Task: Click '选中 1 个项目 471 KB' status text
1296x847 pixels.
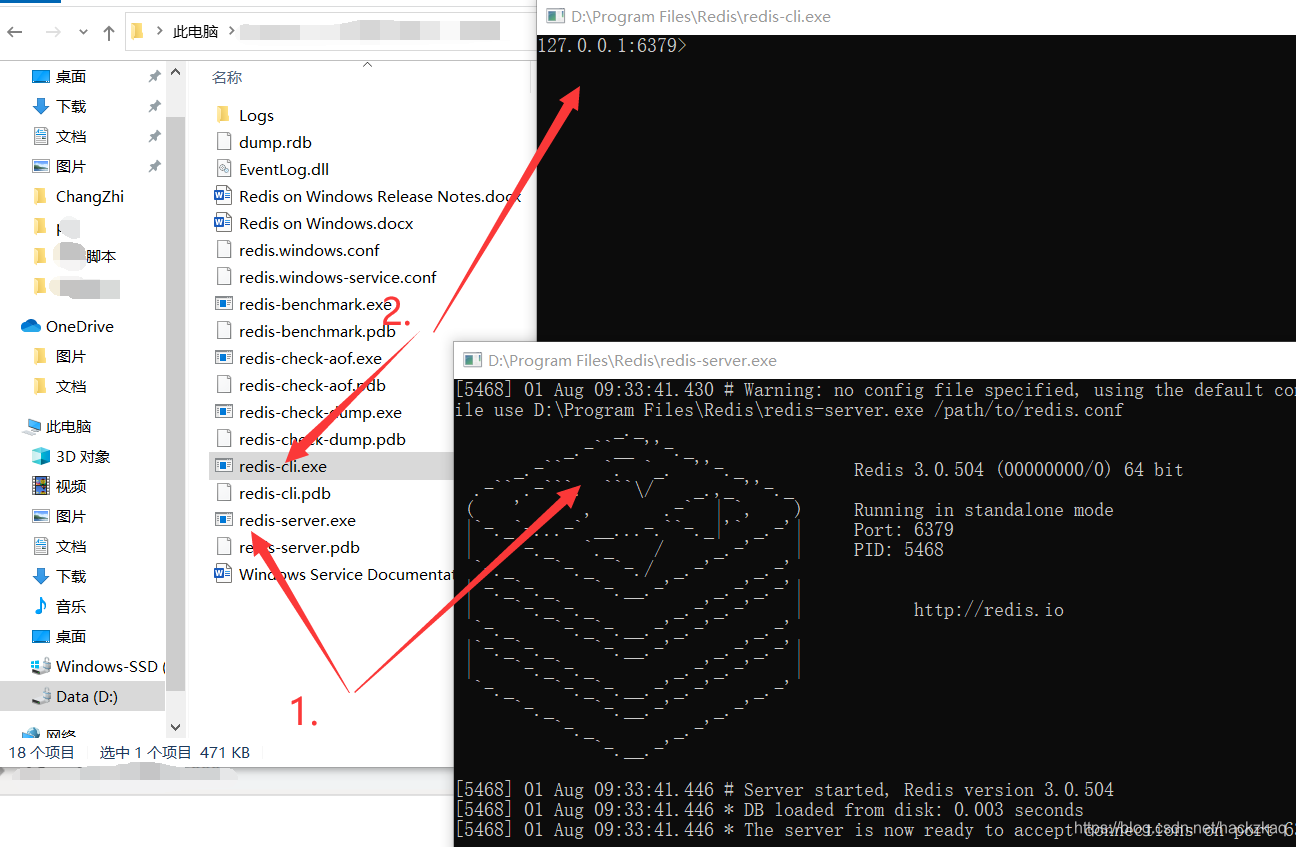Action: (175, 752)
